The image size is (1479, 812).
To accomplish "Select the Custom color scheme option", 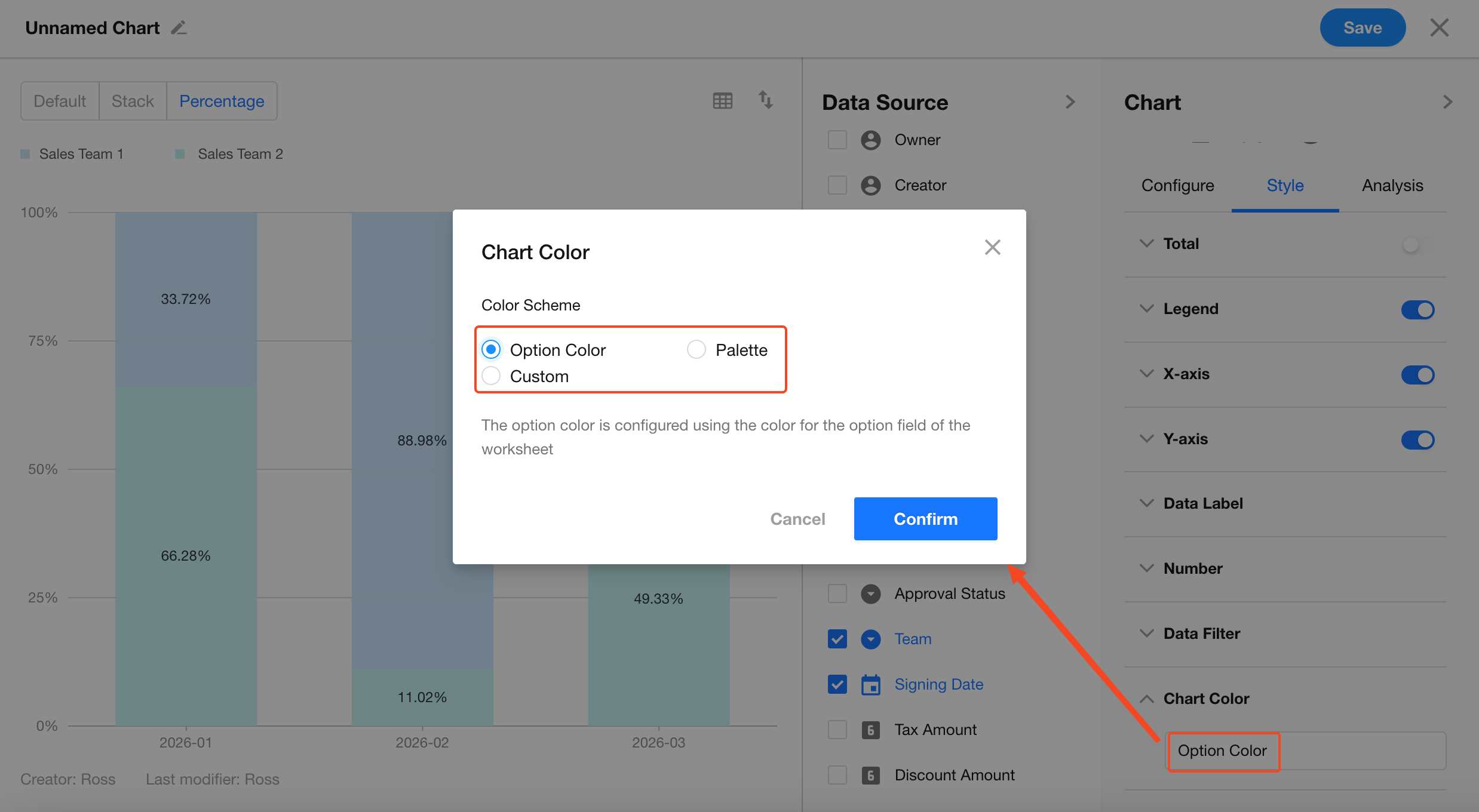I will pyautogui.click(x=491, y=376).
